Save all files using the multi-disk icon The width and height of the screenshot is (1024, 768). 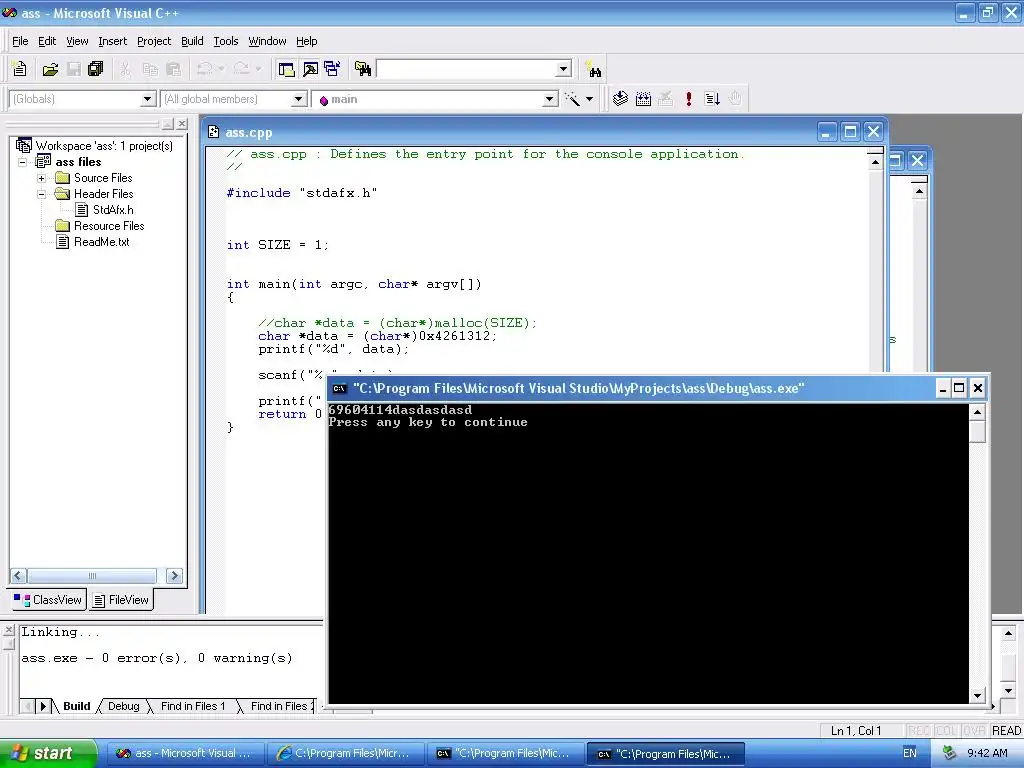tap(96, 69)
